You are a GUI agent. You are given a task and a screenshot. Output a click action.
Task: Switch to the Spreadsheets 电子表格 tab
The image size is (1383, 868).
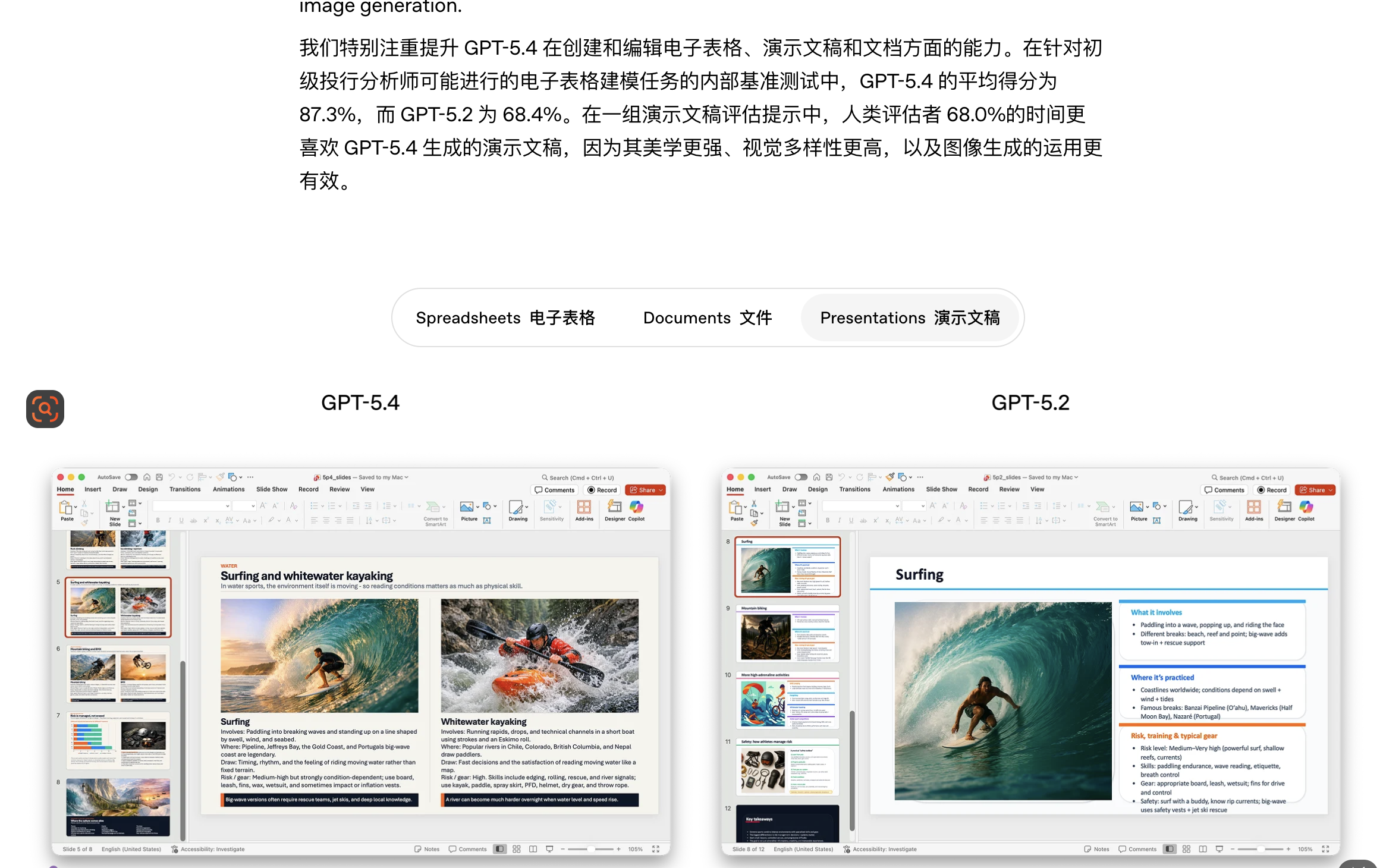tap(505, 318)
